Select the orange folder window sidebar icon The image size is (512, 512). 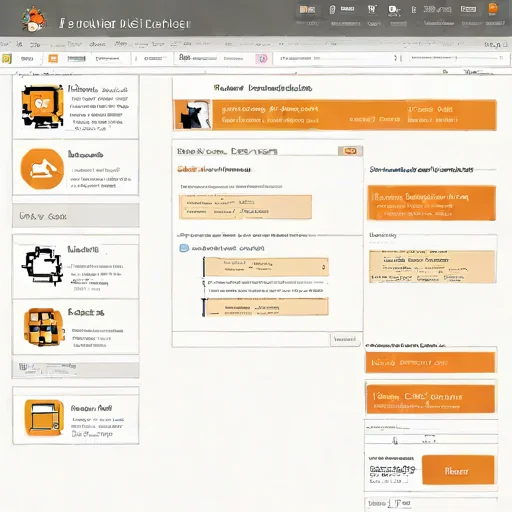[44, 418]
